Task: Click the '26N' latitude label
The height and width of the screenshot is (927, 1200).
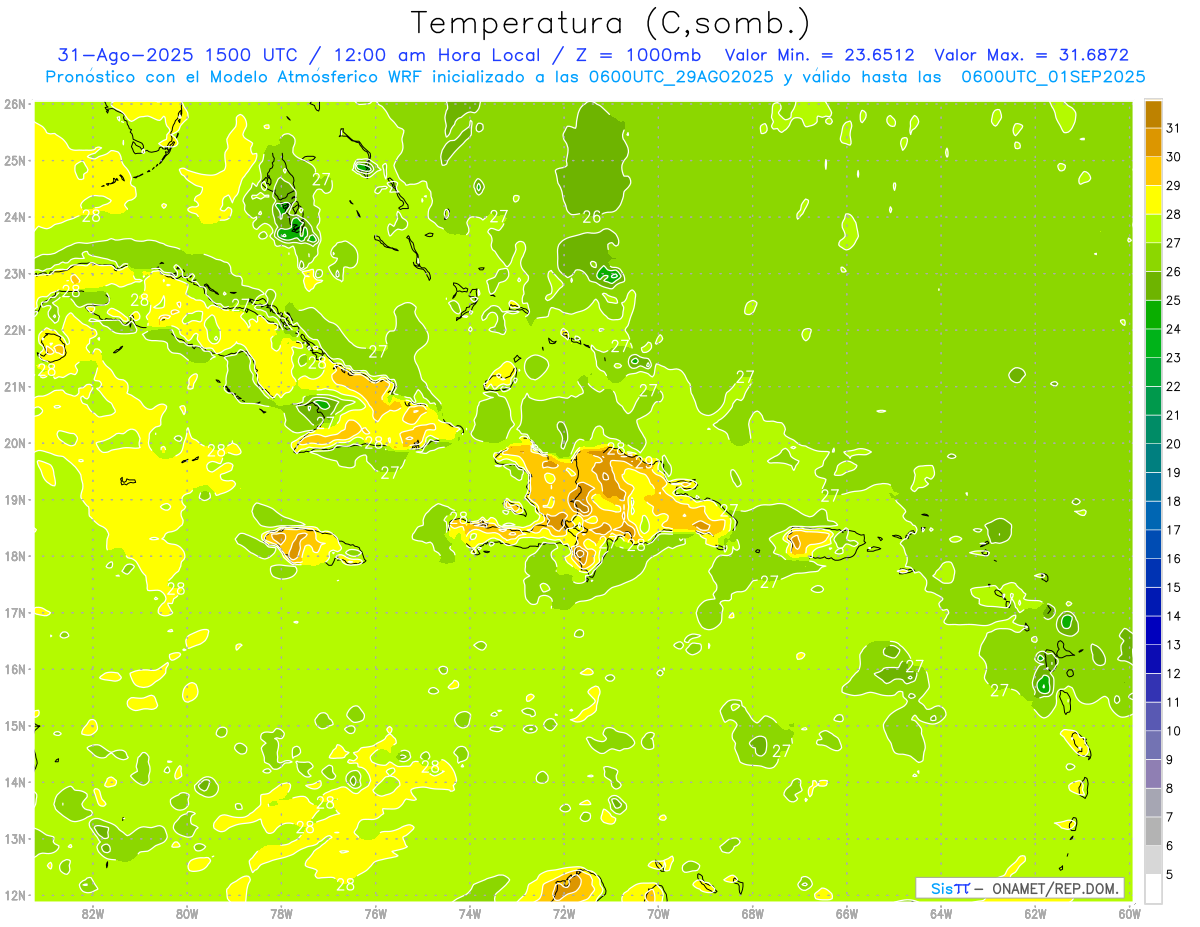Action: point(15,104)
